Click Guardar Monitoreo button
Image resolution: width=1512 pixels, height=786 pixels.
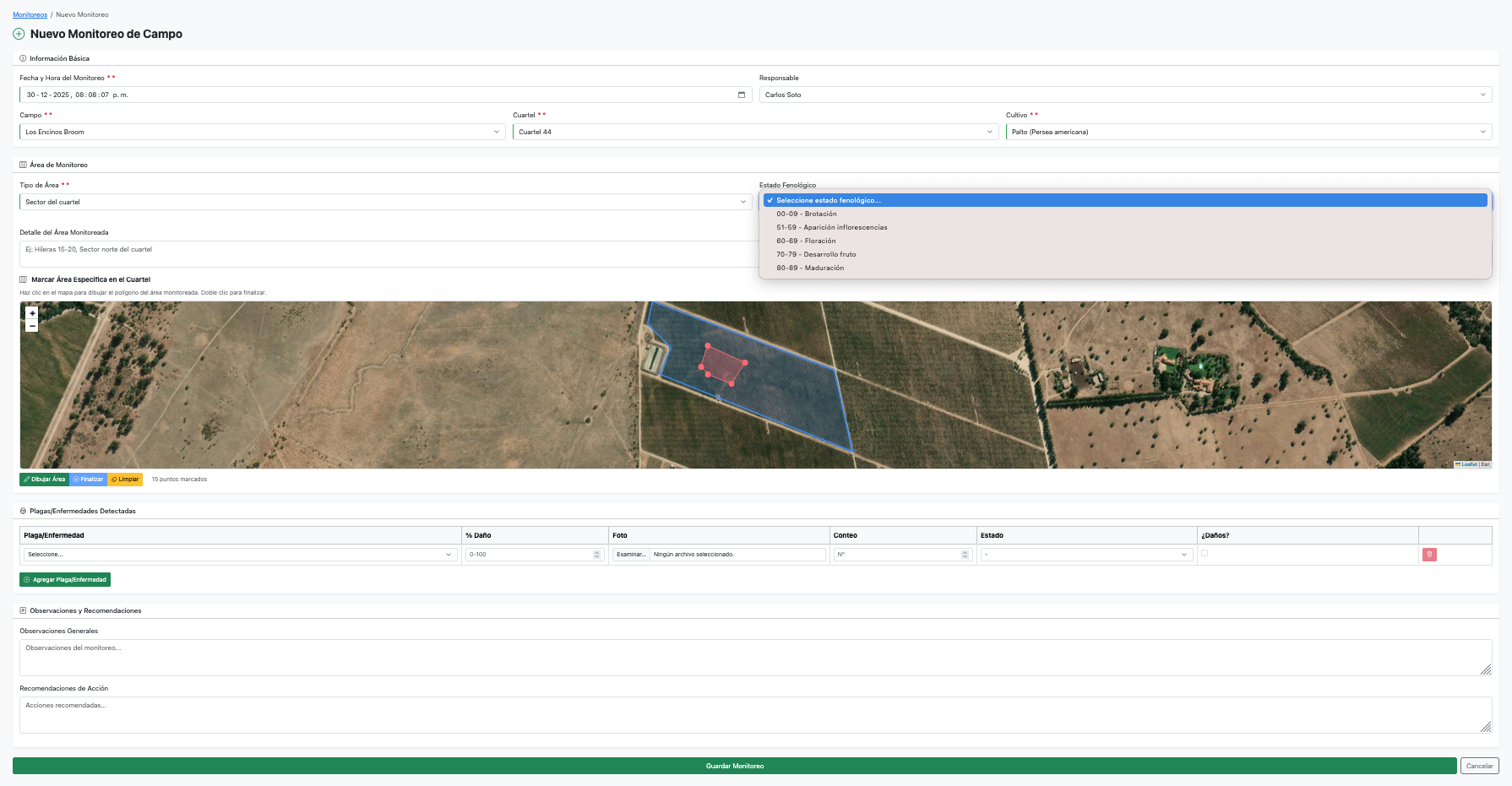click(734, 766)
